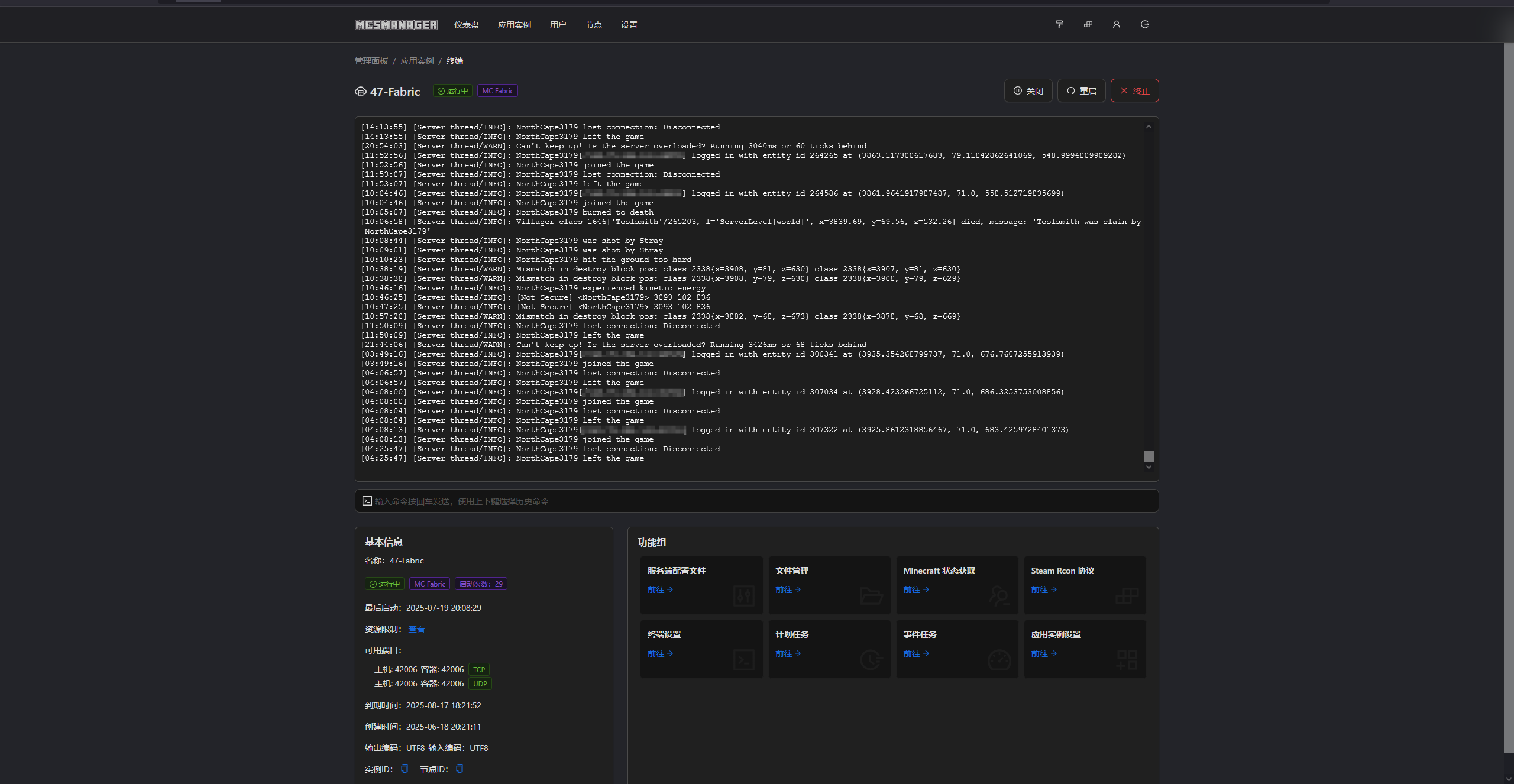Click 运行中 status tag beside title
Image resolution: width=1514 pixels, height=784 pixels.
(x=452, y=90)
